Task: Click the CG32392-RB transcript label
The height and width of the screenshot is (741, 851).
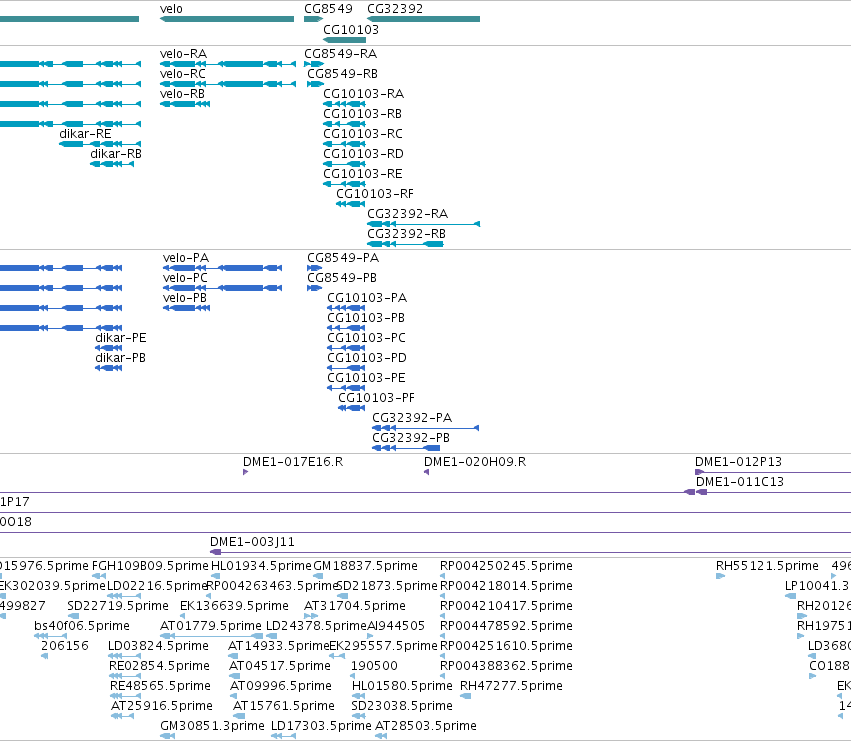Action: point(406,235)
